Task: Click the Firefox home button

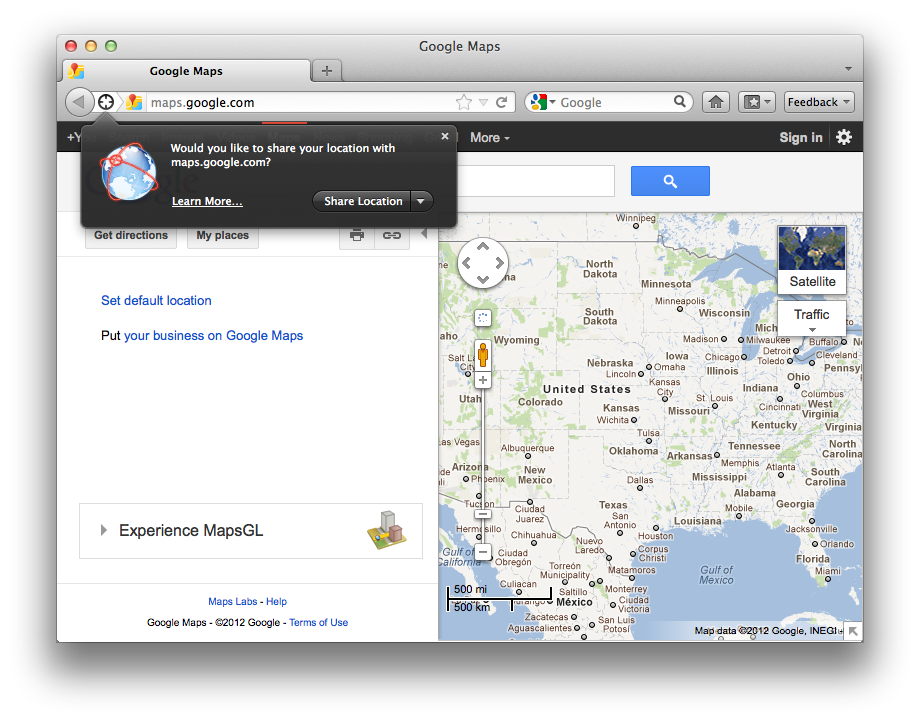Action: tap(715, 102)
